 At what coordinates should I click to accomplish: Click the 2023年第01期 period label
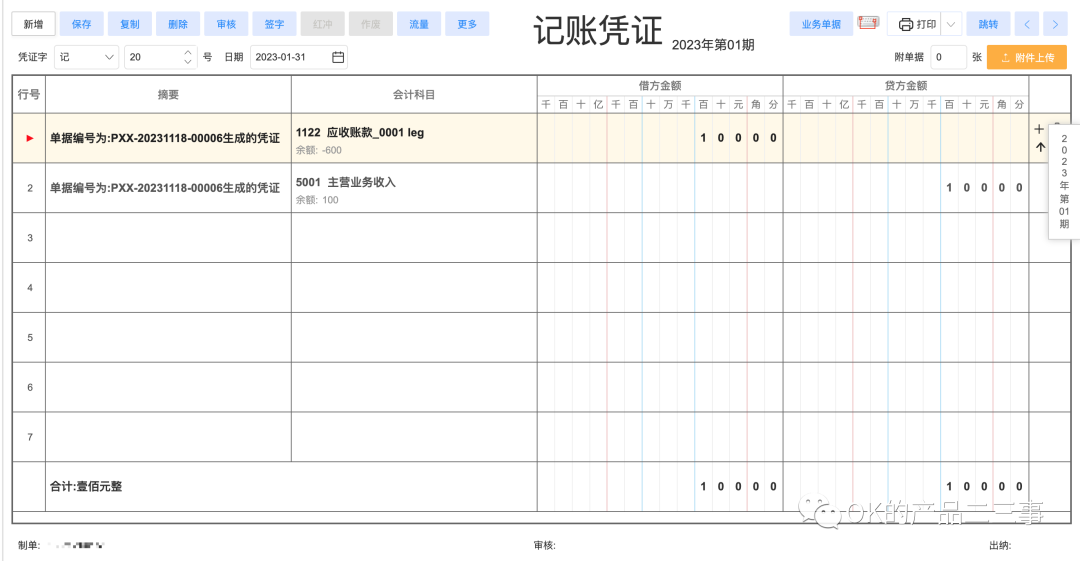point(713,45)
